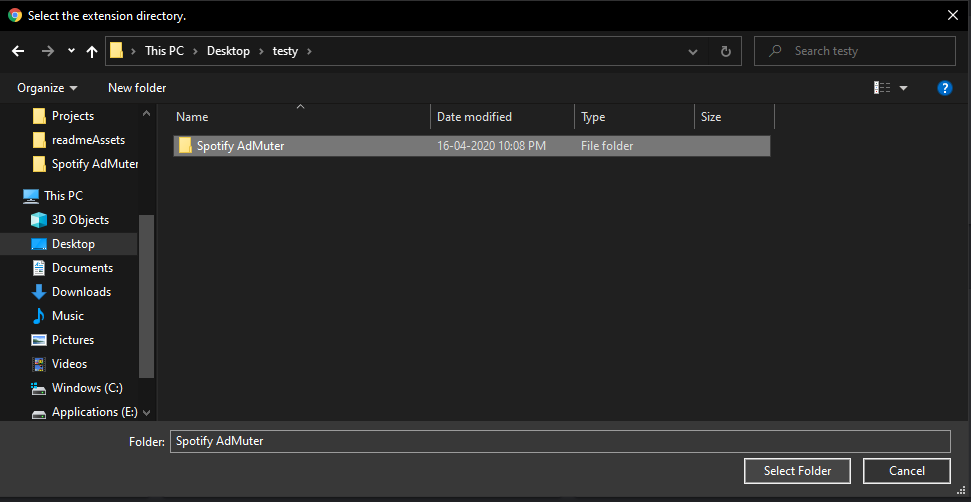The width and height of the screenshot is (971, 502).
Task: Click the Search testy field
Action: point(855,51)
